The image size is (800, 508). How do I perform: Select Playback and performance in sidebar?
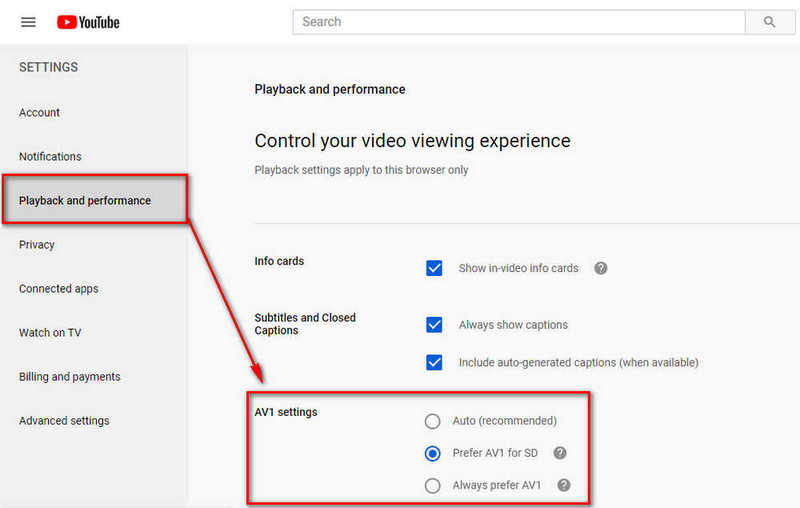tap(85, 201)
